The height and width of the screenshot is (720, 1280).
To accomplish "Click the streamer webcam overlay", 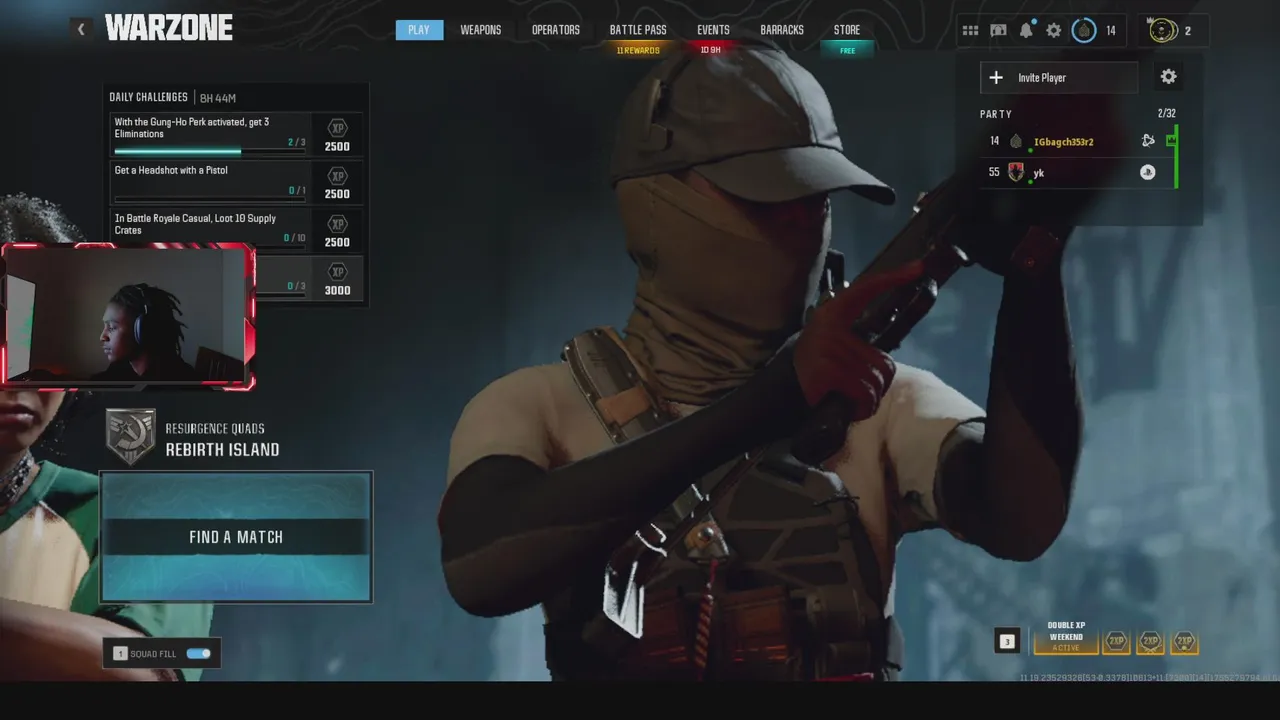I will click(x=128, y=315).
